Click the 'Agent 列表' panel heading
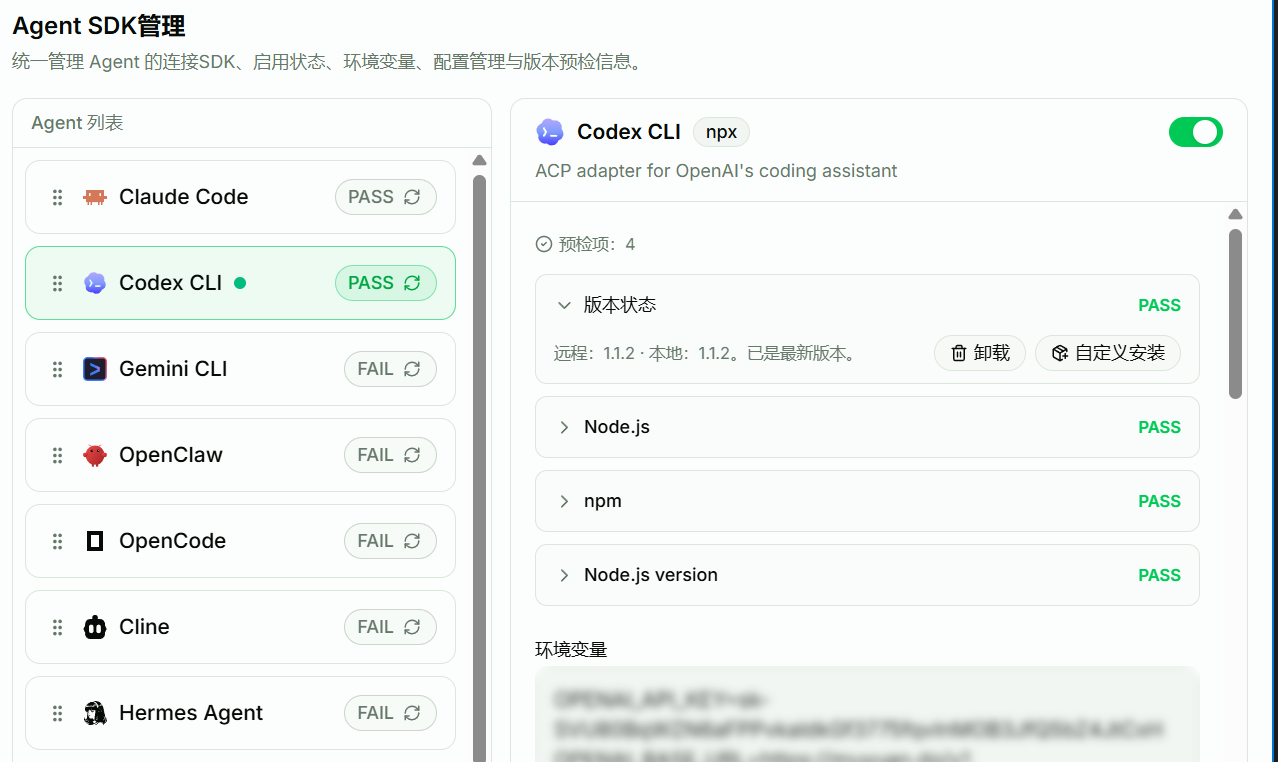This screenshot has height=762, width=1278. 77,123
